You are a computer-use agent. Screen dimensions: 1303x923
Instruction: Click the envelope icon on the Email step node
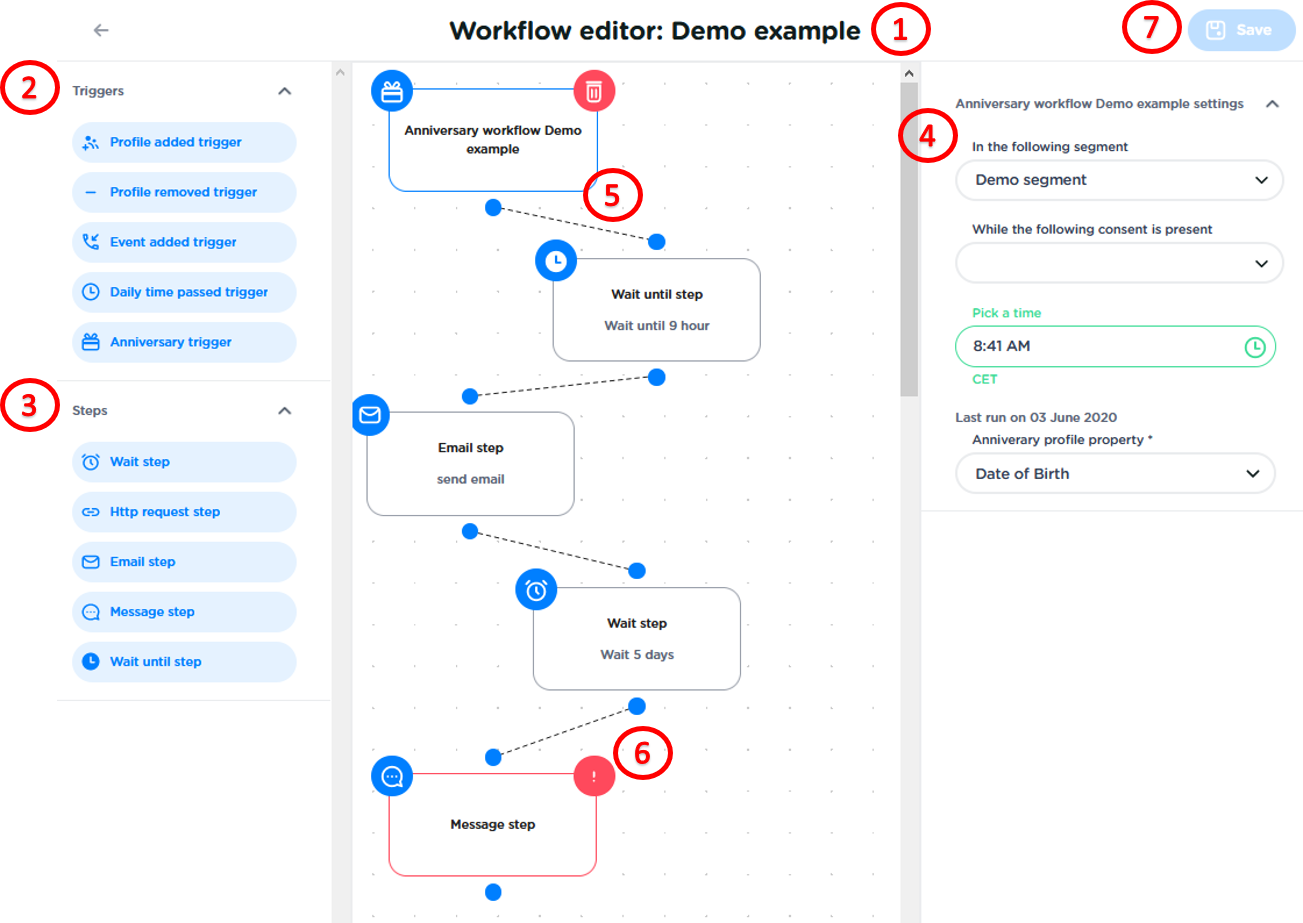click(370, 415)
